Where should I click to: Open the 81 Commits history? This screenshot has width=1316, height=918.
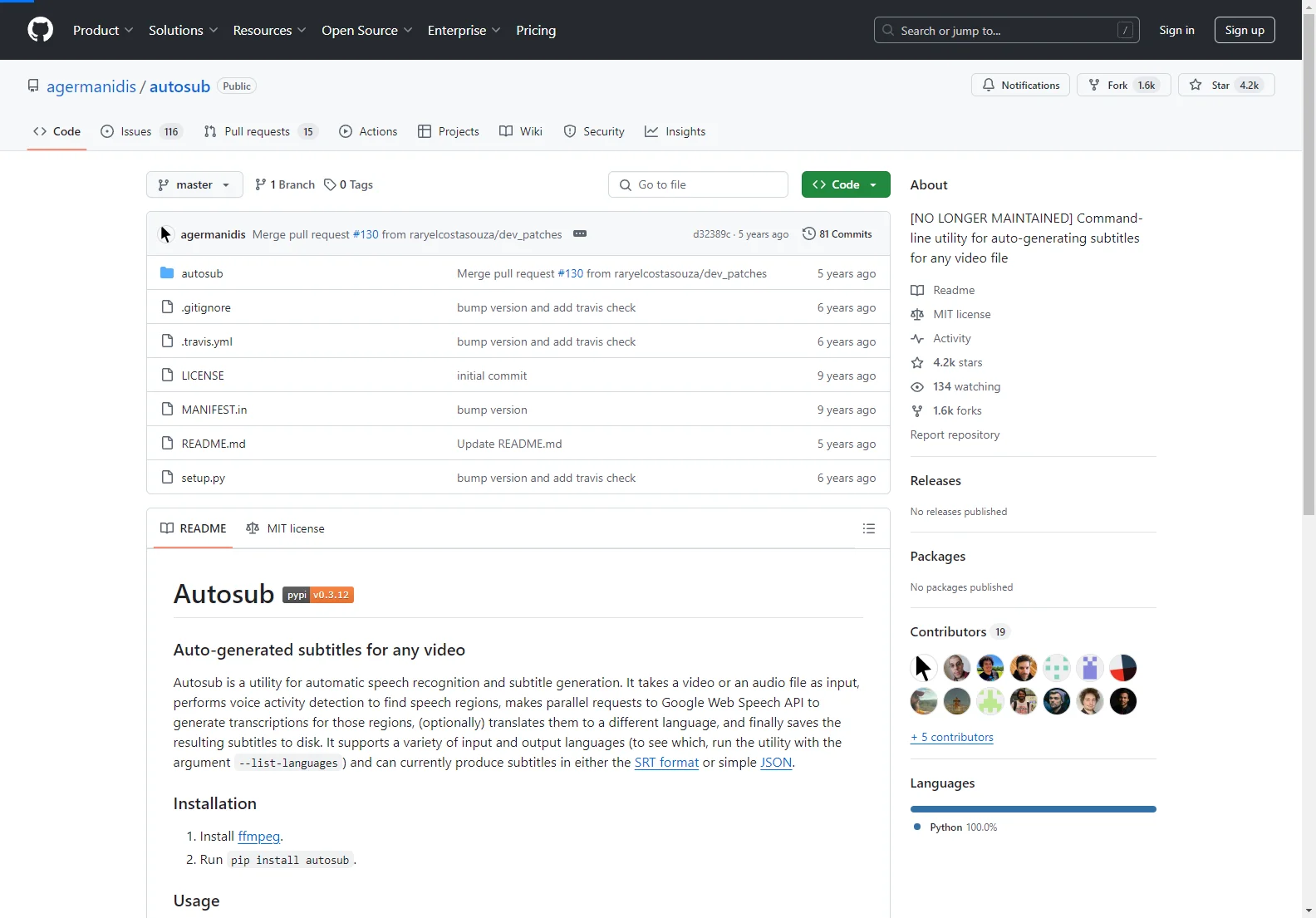[837, 234]
